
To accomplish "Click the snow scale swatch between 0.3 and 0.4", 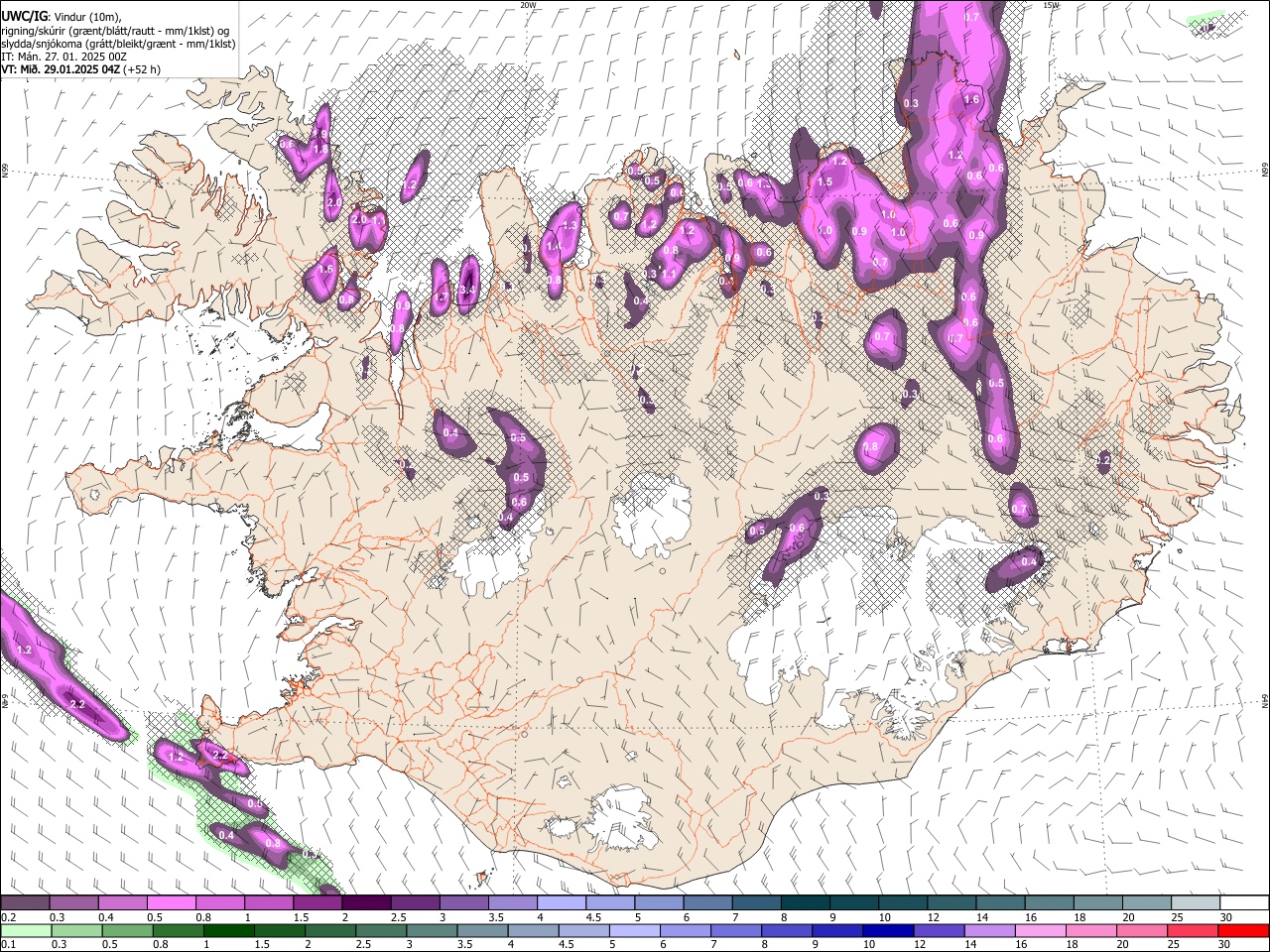I will point(73,902).
